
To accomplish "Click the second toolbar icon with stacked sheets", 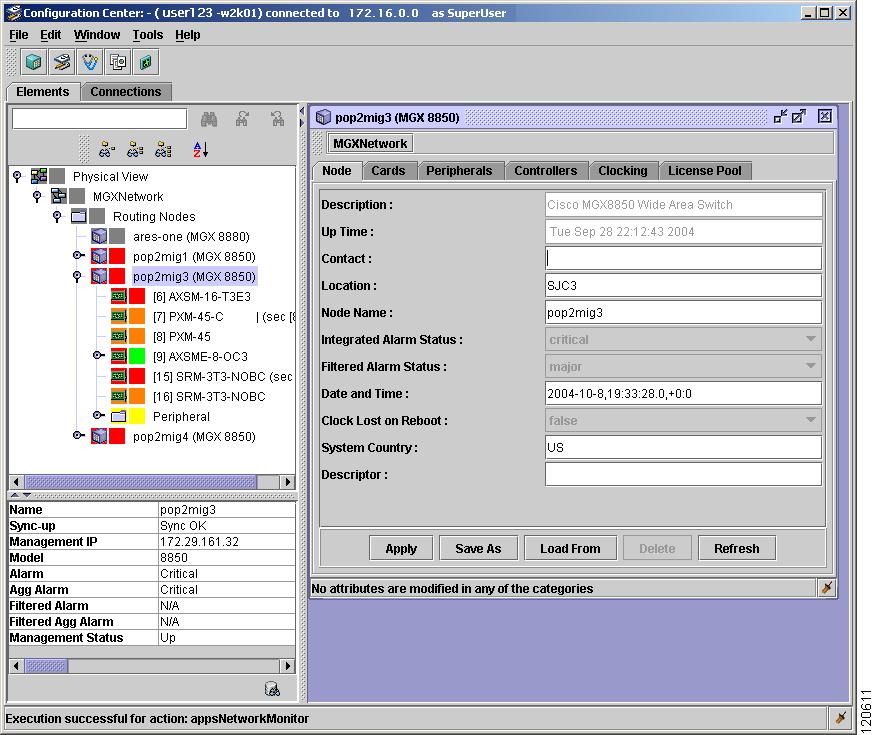I will coord(62,62).
